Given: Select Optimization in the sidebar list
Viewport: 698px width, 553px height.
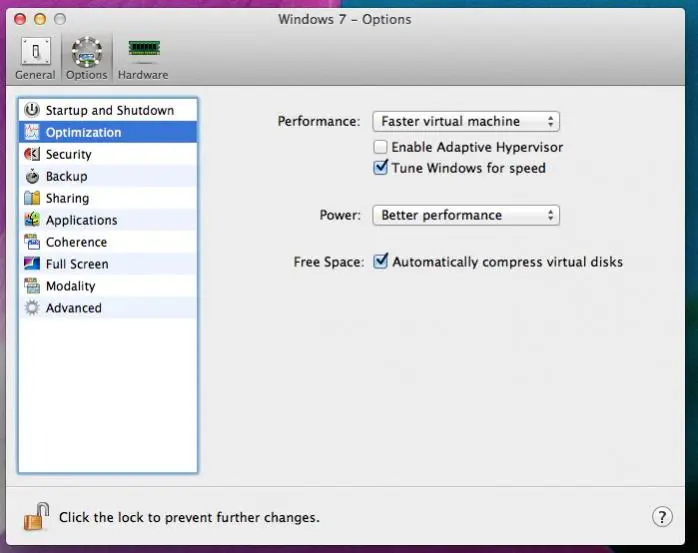Looking at the screenshot, I should tap(83, 132).
